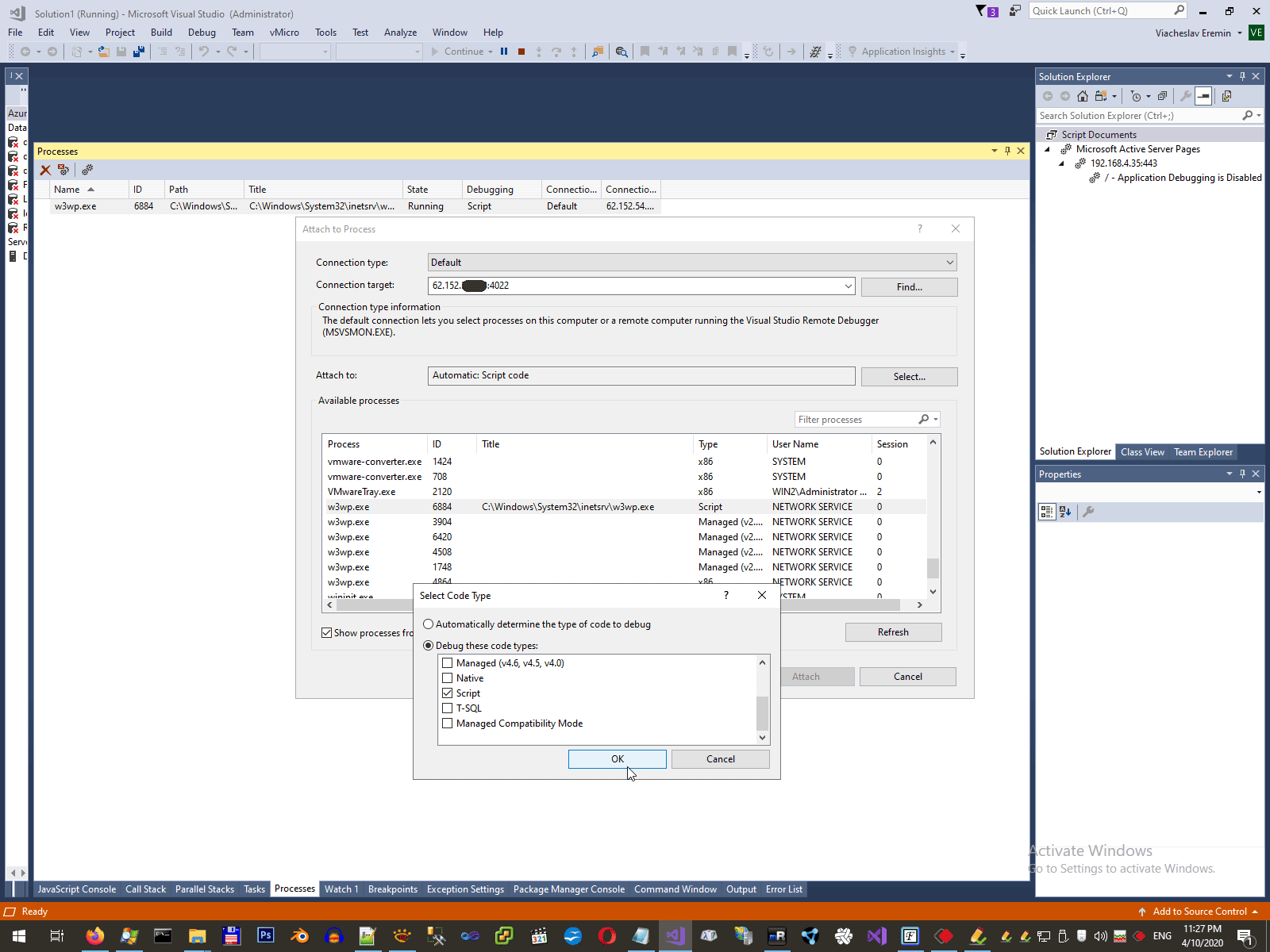This screenshot has height=952, width=1270.
Task: Switch to the Call Stack tab
Action: point(146,889)
